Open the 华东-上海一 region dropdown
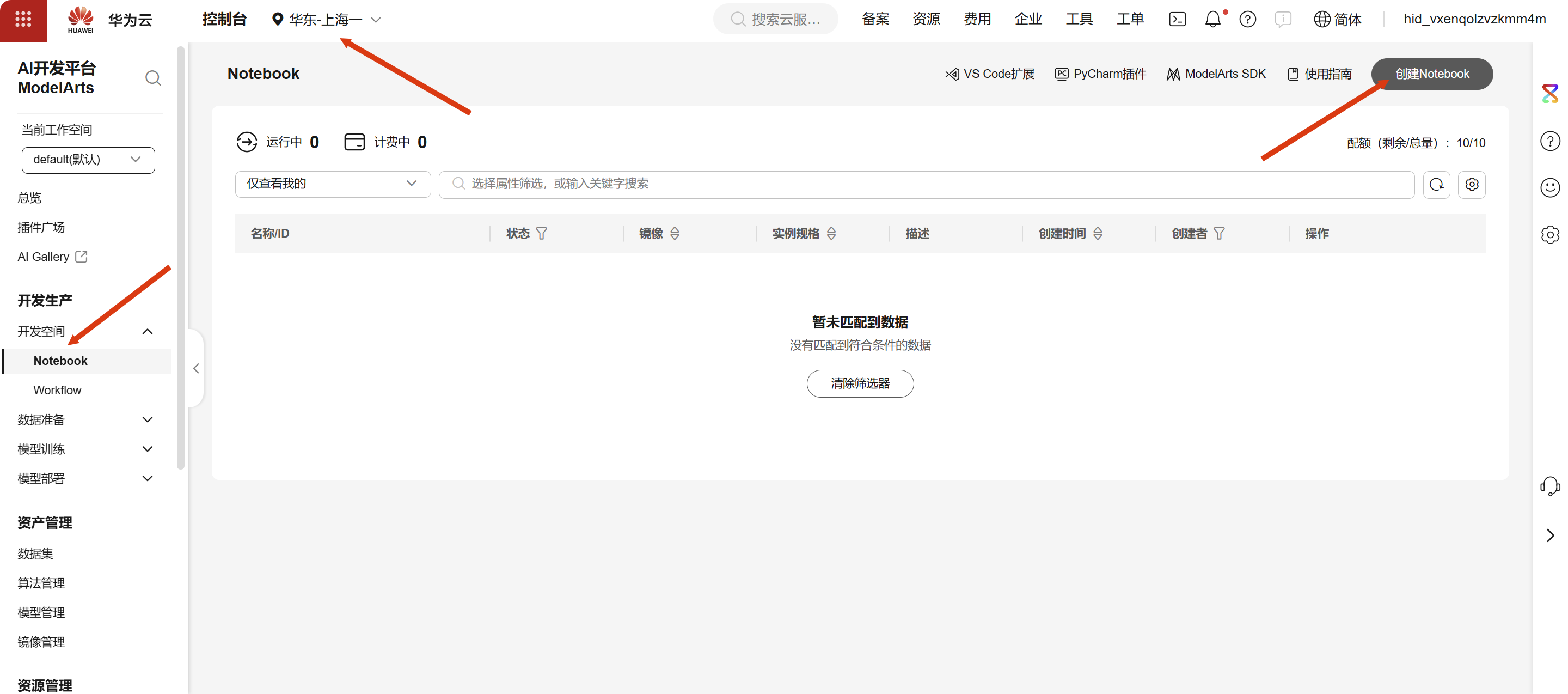 tap(326, 20)
